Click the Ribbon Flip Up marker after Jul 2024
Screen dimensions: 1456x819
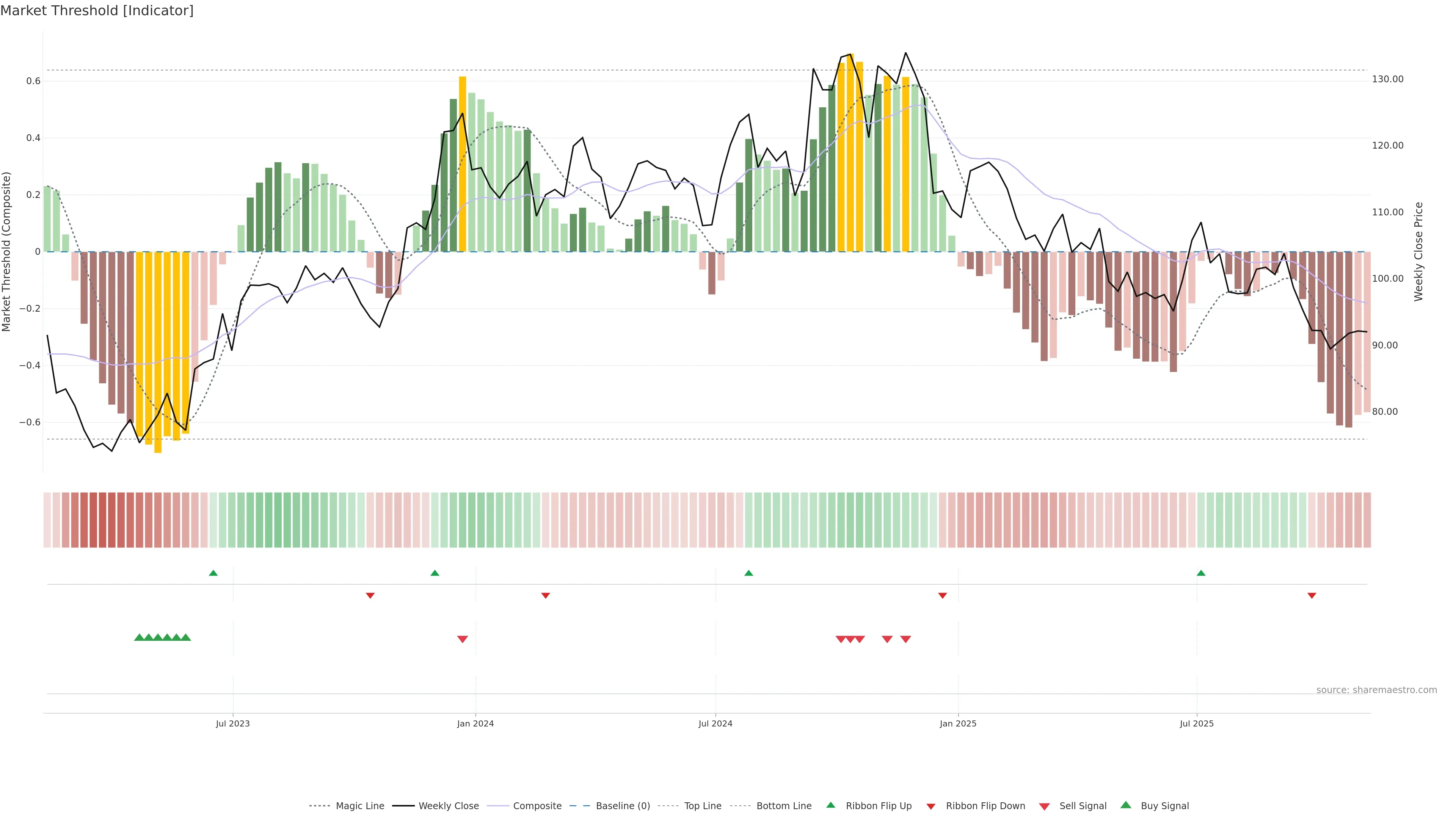[749, 573]
